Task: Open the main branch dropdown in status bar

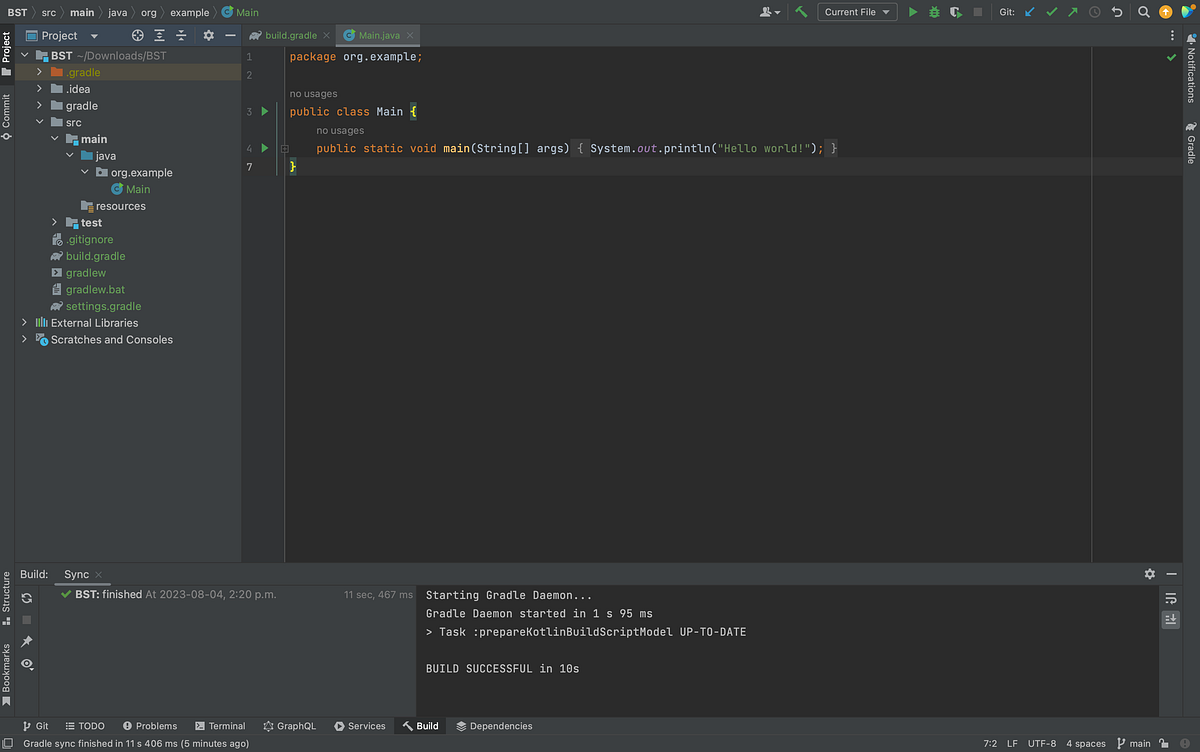Action: click(x=1136, y=743)
